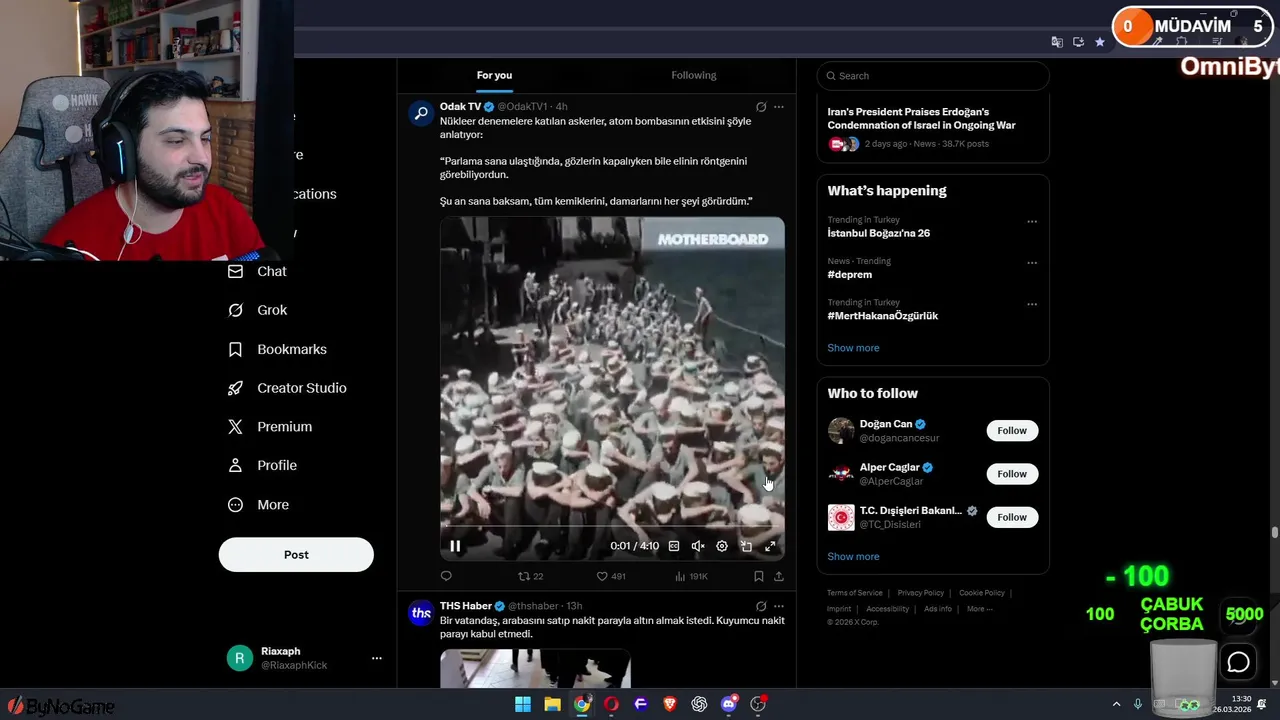Screen dimensions: 1280x720
Task: Pause the Odak TV video
Action: (455, 546)
